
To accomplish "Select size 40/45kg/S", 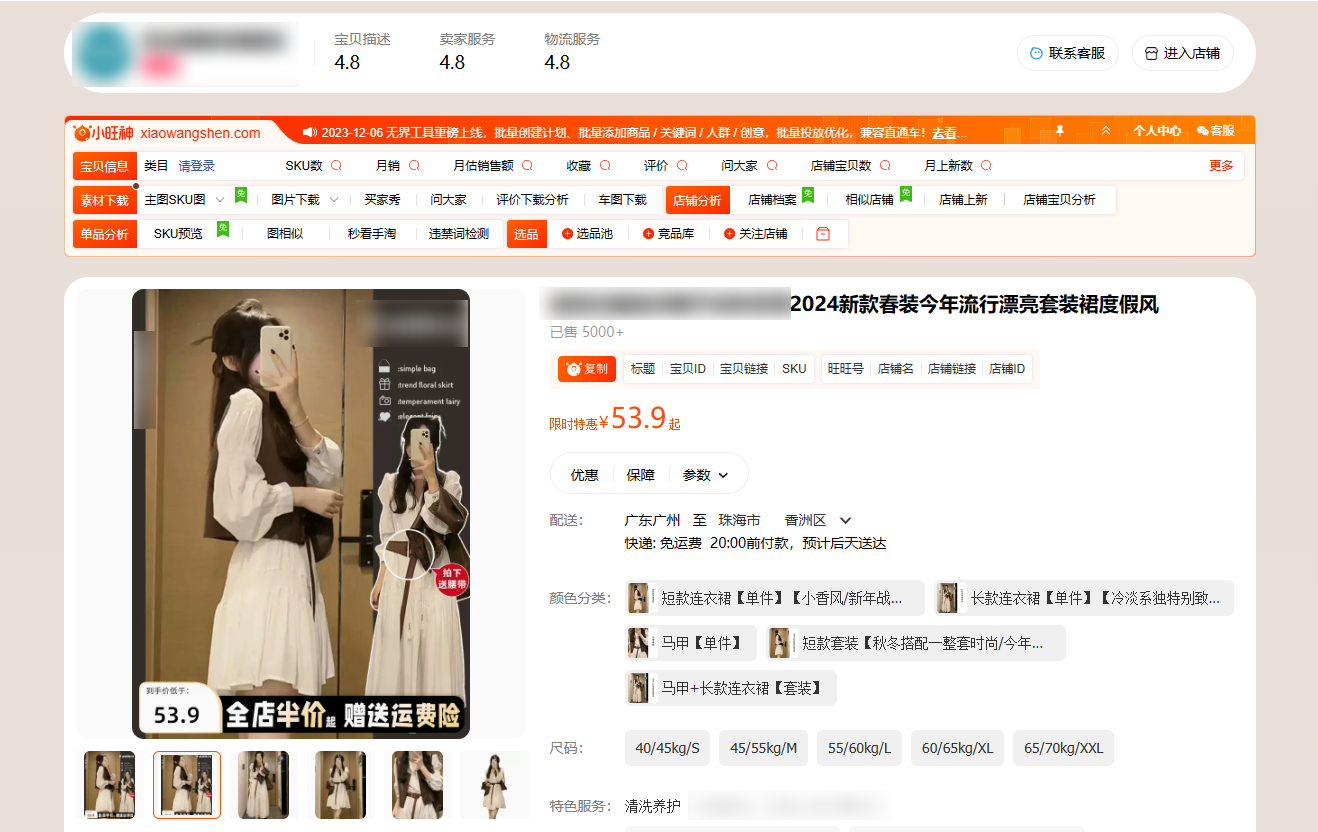I will click(x=667, y=748).
